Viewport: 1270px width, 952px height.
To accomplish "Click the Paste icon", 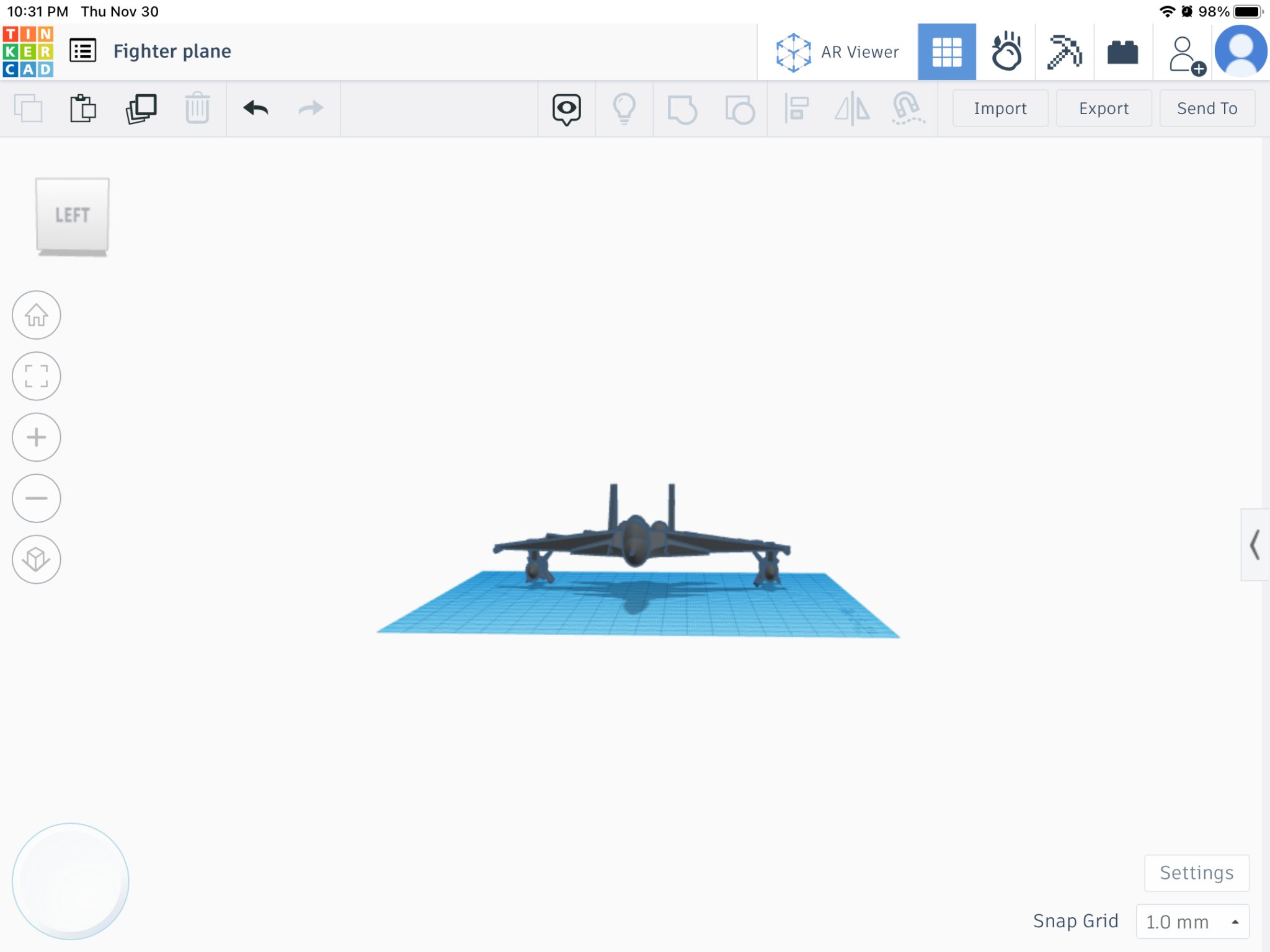I will (x=82, y=109).
